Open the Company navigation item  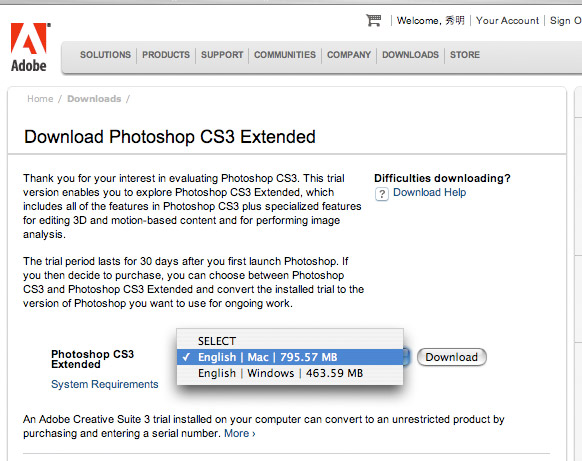click(x=349, y=55)
